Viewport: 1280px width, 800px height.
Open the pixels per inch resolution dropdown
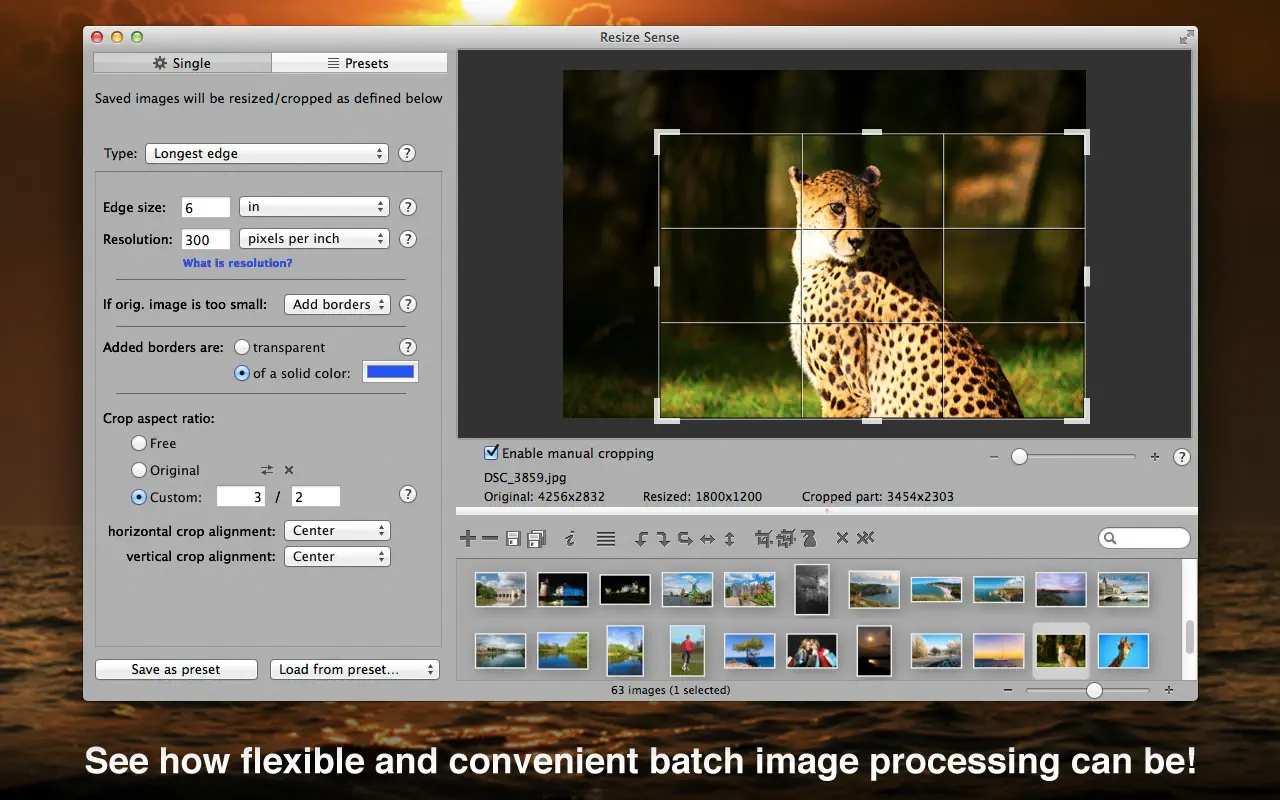(x=314, y=239)
